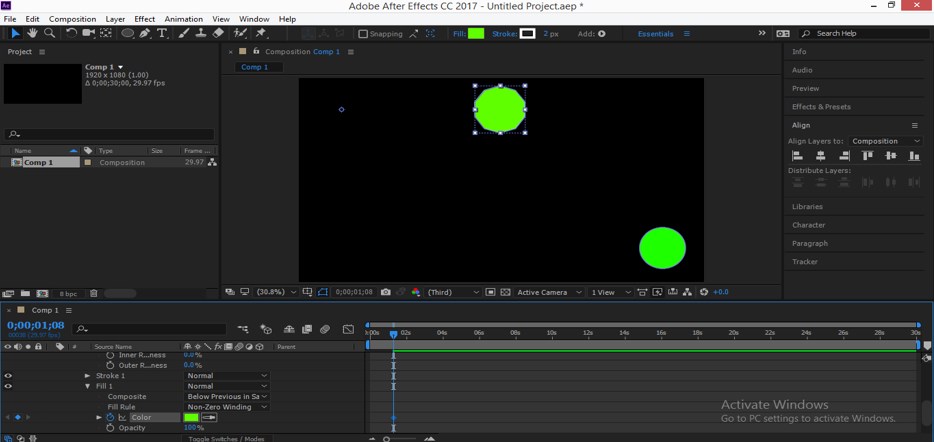Screen dimensions: 934x442
Task: Open the Stroke 1 Normal blend mode dropdown
Action: (x=226, y=376)
